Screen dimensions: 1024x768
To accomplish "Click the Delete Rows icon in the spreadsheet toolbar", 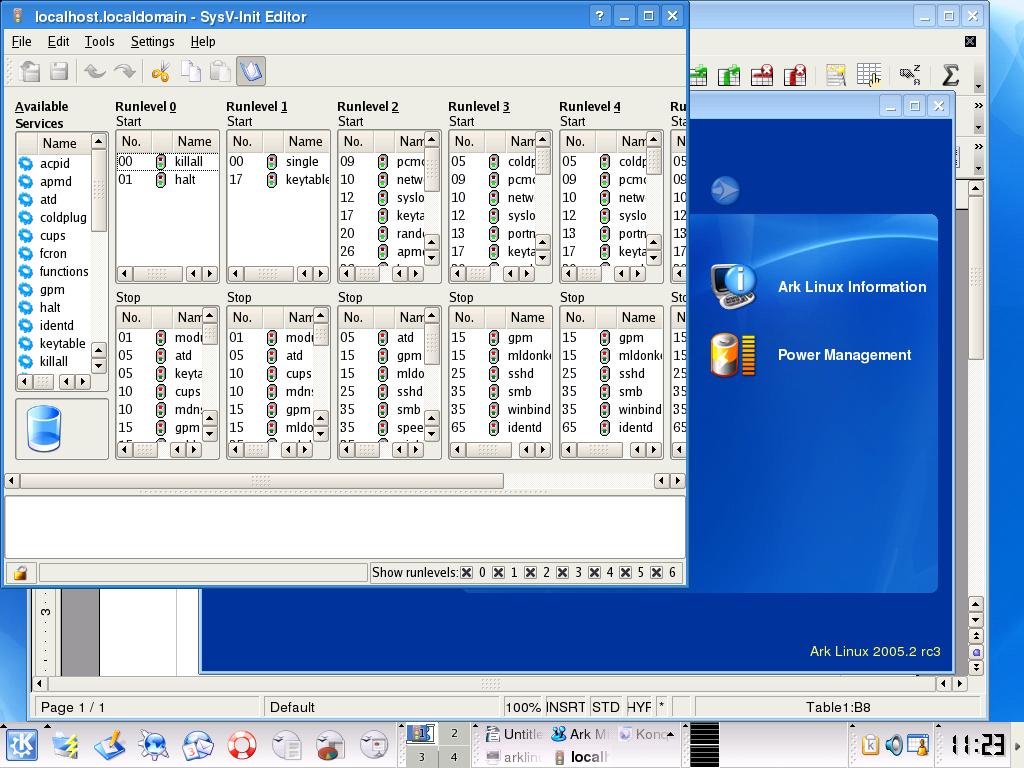I will (x=761, y=75).
